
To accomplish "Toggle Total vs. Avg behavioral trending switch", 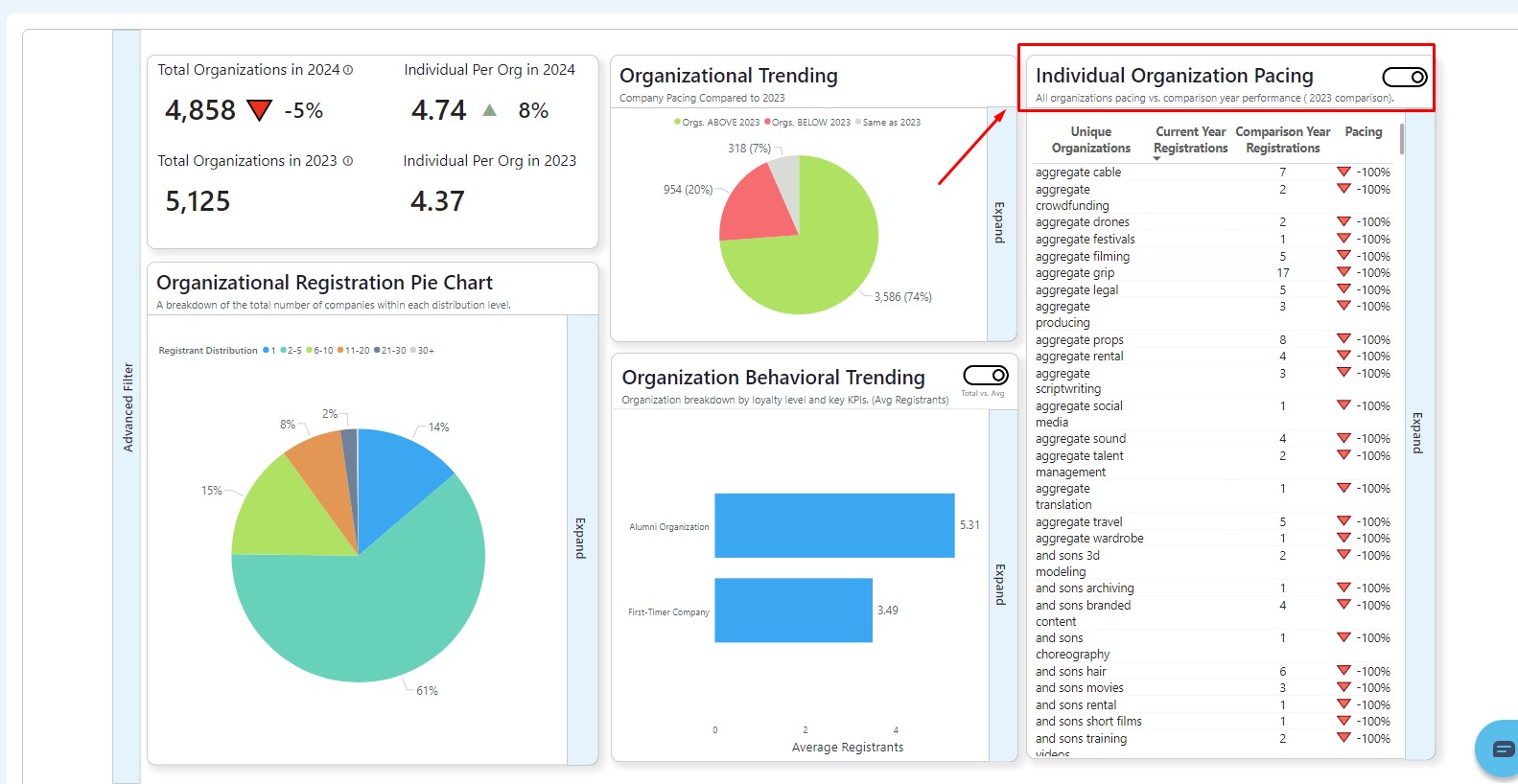I will coord(986,375).
